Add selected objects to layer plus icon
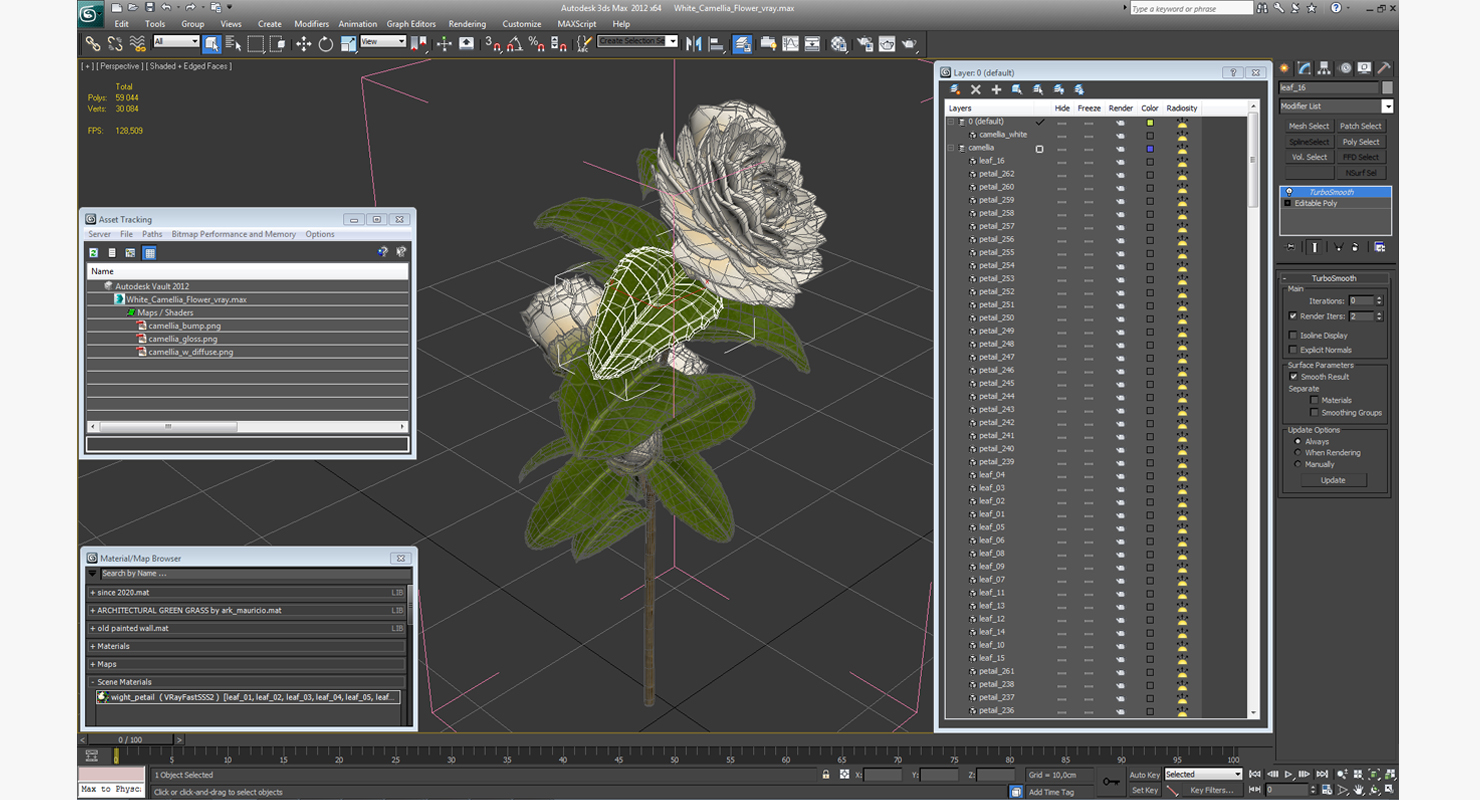The height and width of the screenshot is (800, 1480). click(x=996, y=89)
